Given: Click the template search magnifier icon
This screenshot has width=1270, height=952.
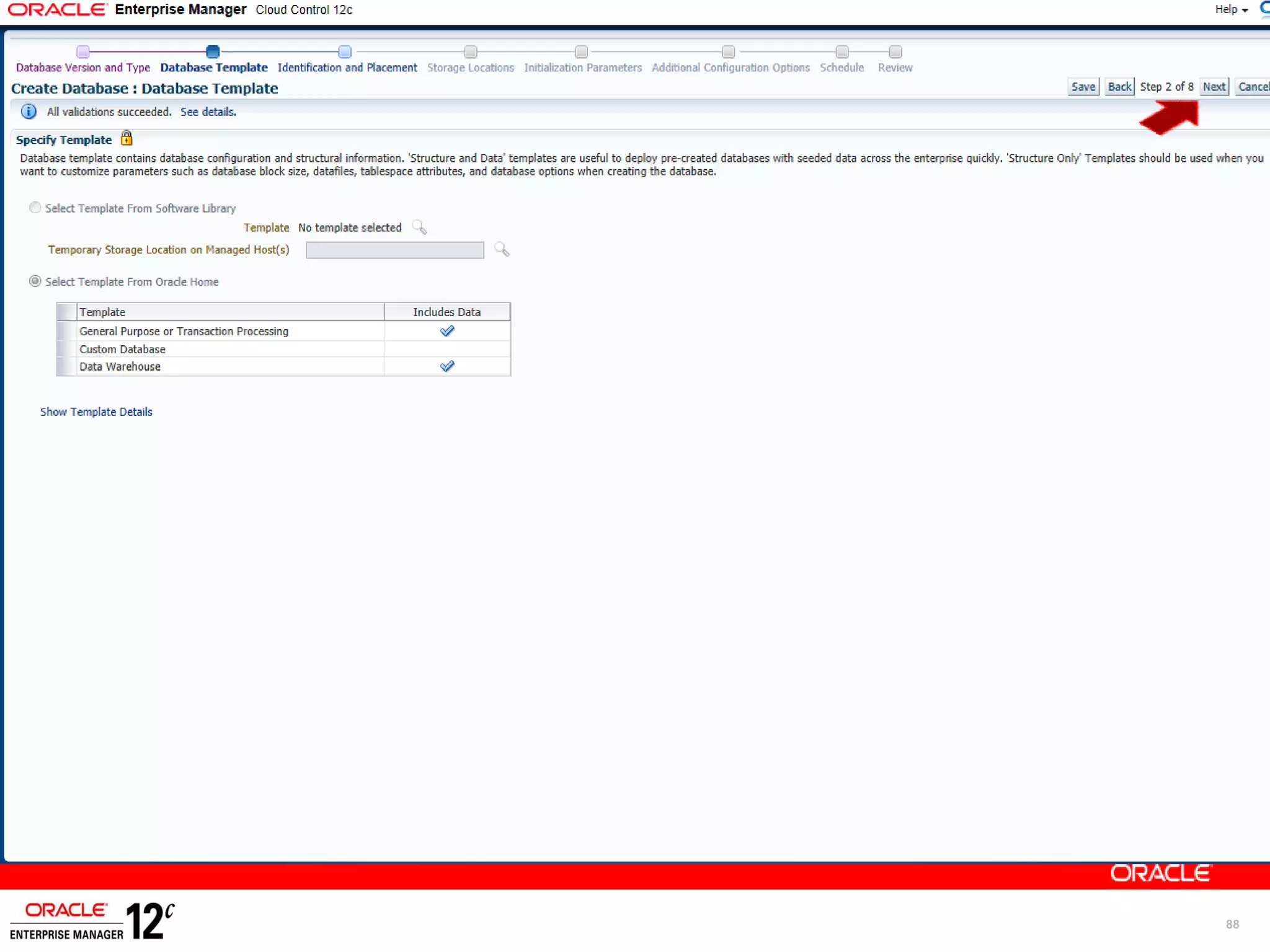Looking at the screenshot, I should click(x=420, y=227).
